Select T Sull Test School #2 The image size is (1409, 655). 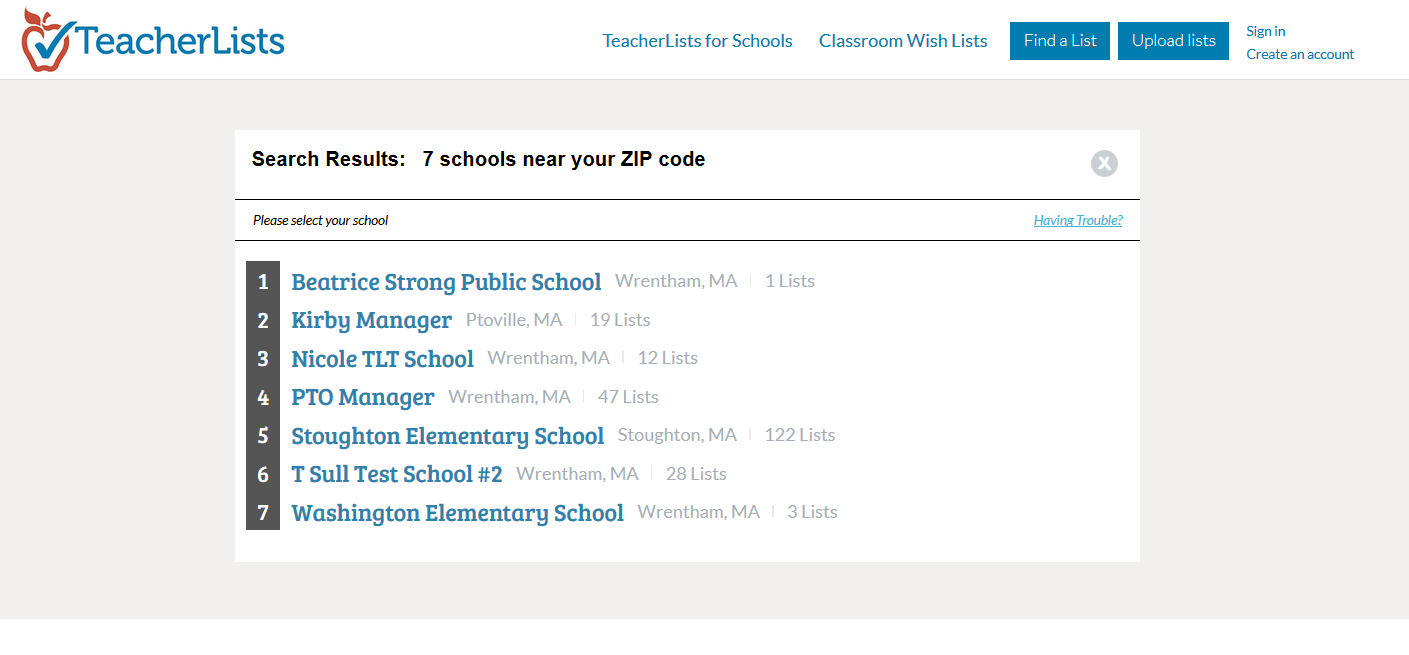397,474
